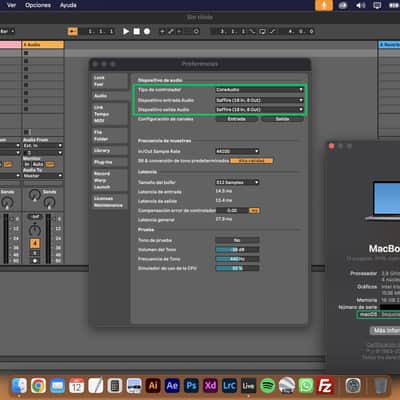This screenshot has width=400, height=400.
Task: Open the input channel dropdown below Ext. In
Action: pos(42,153)
